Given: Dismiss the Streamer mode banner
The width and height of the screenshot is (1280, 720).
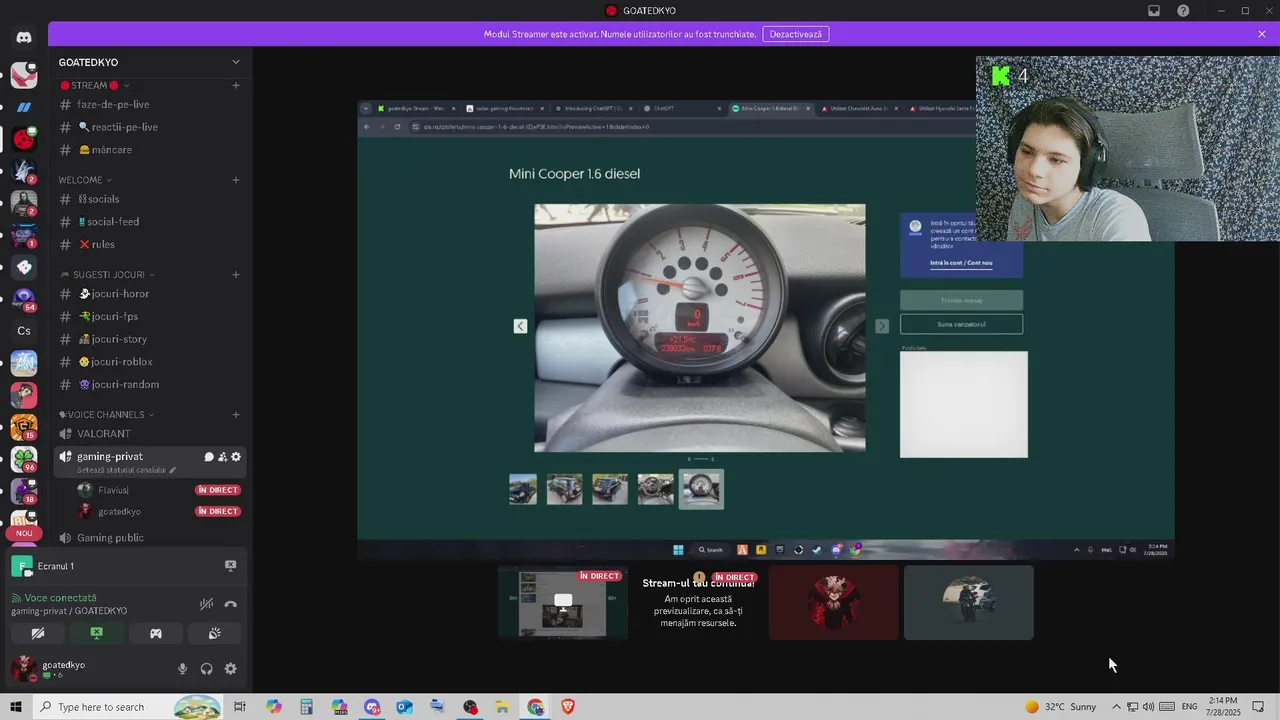Looking at the screenshot, I should pyautogui.click(x=1262, y=34).
